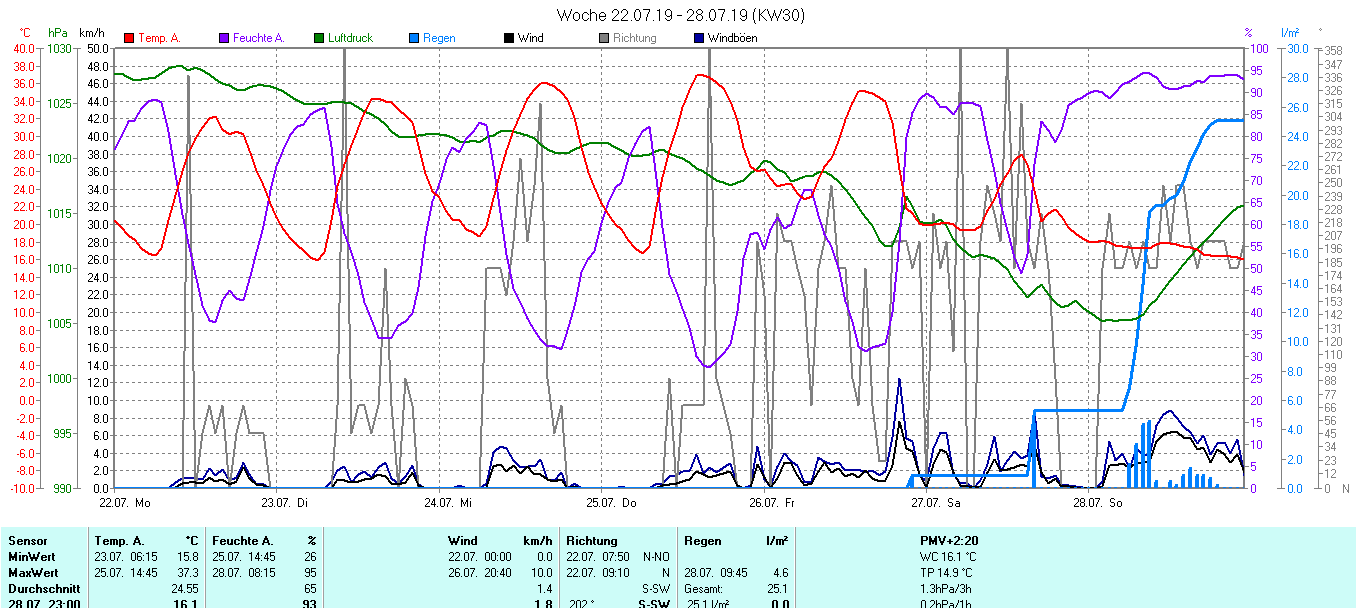Click the dark blue Windböen legend square
Screen dimensions: 1356x608
click(699, 38)
